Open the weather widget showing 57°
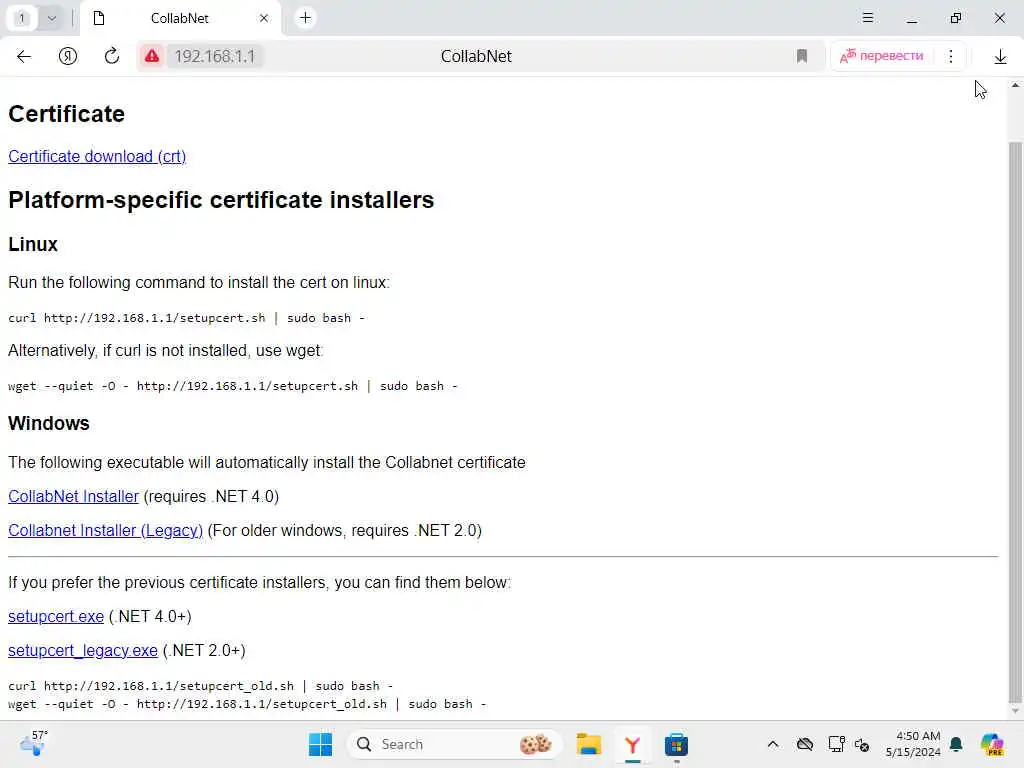The image size is (1024, 768). tap(34, 743)
